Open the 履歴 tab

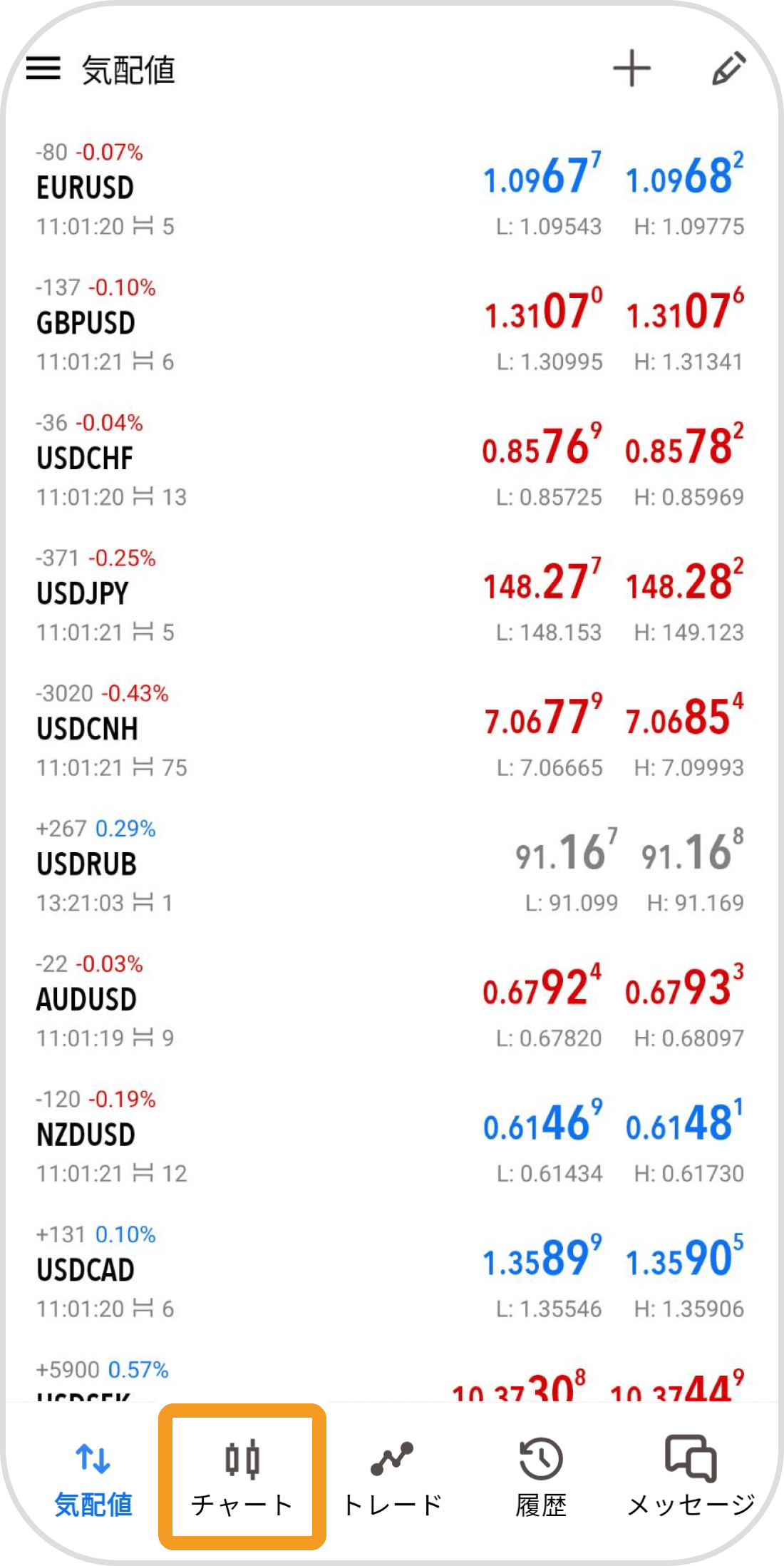[x=541, y=1505]
